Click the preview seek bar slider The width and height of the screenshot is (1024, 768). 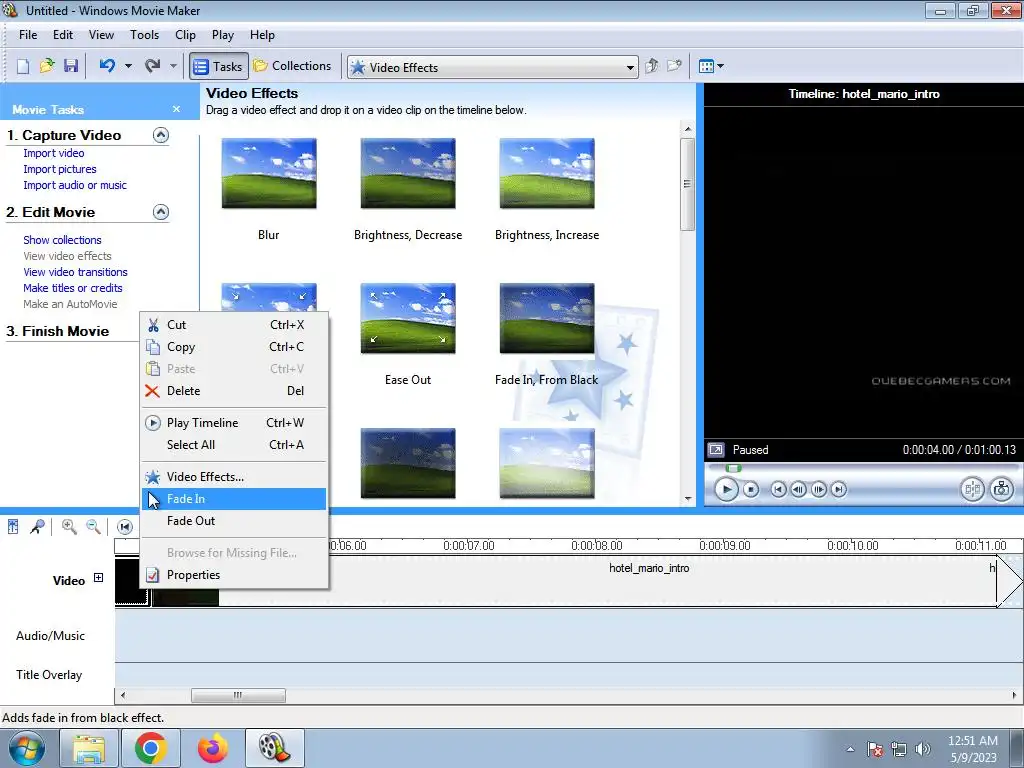pos(733,468)
